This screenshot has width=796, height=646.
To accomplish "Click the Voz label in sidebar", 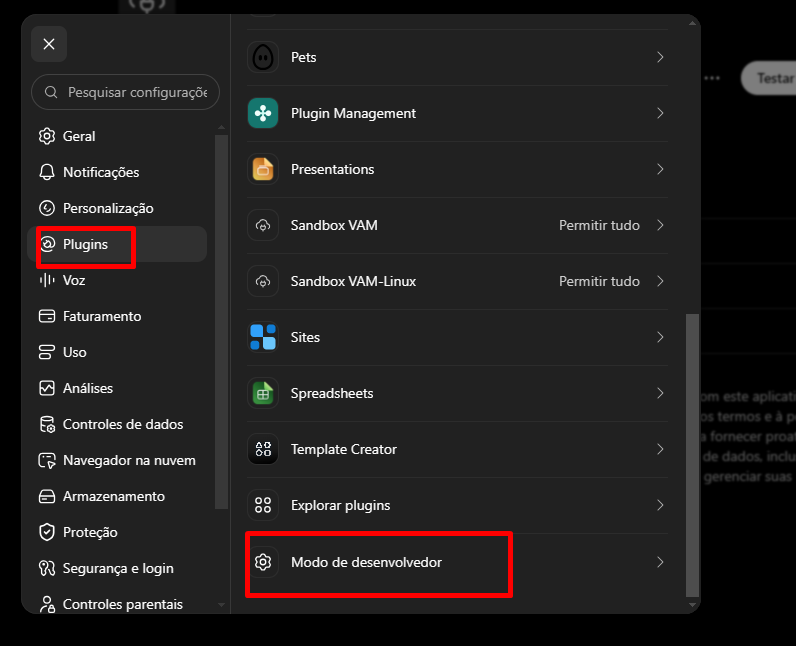I will tap(74, 280).
